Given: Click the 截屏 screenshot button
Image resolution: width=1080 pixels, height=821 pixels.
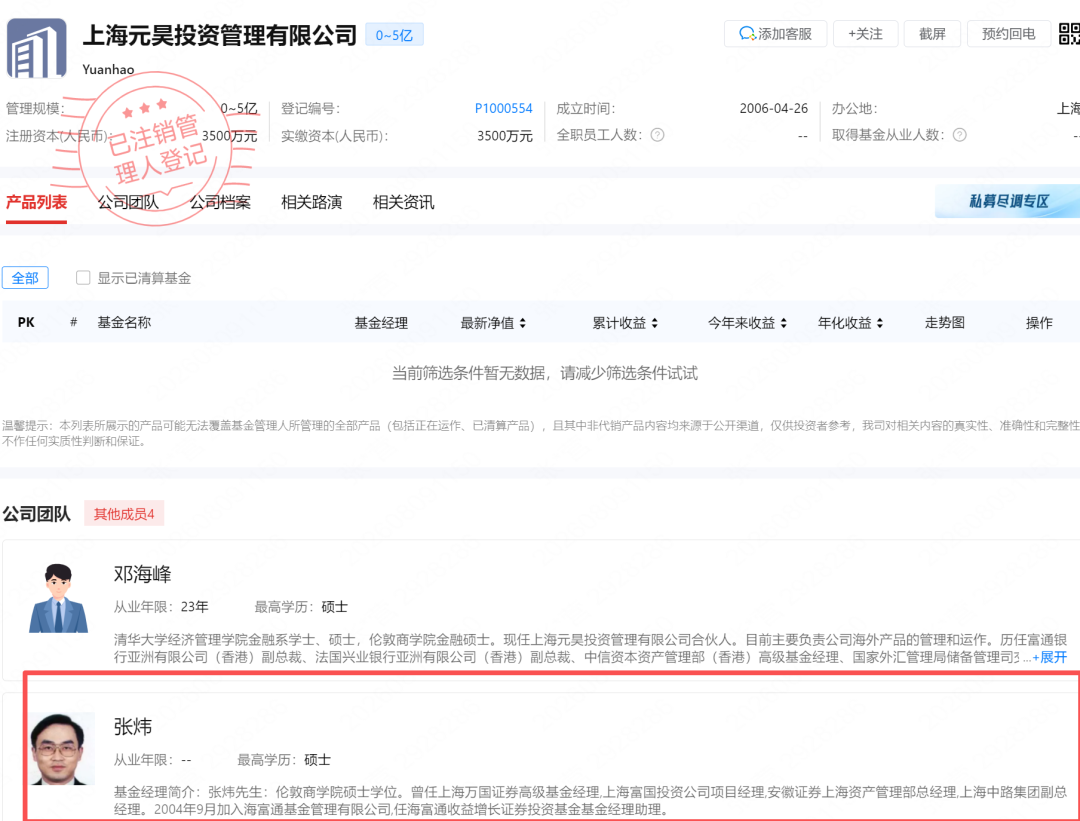Looking at the screenshot, I should [932, 34].
